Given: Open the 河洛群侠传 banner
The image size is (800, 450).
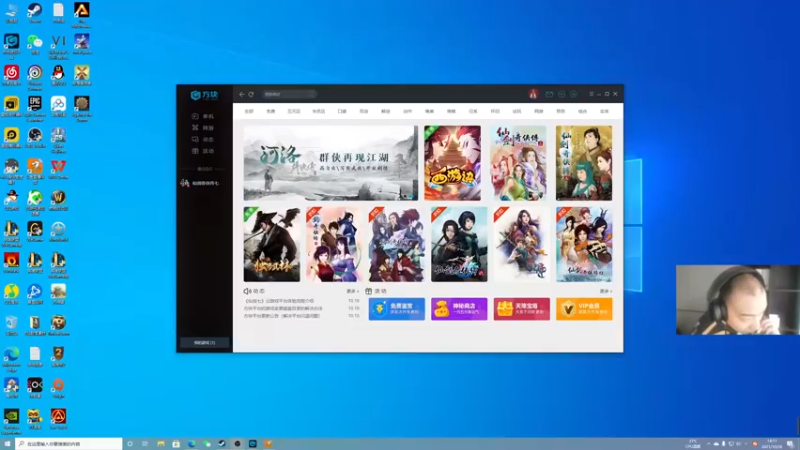Looking at the screenshot, I should point(331,163).
